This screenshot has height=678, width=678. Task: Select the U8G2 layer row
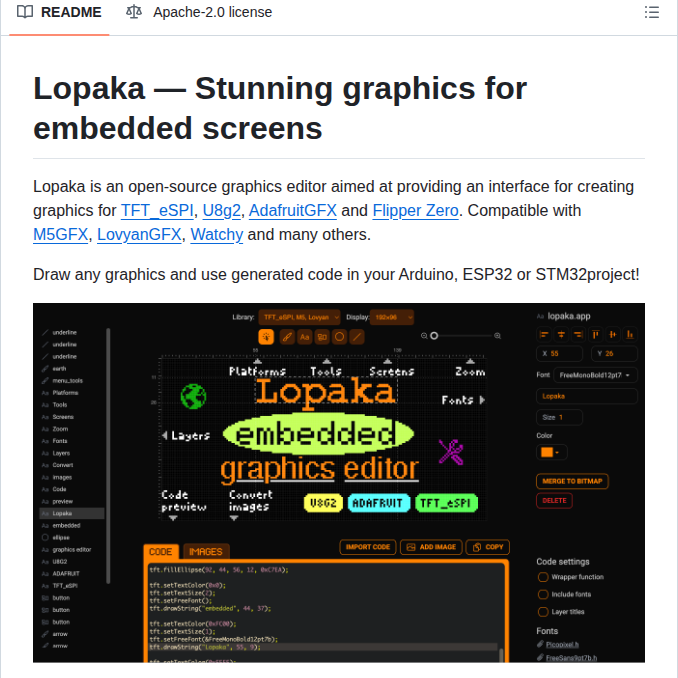(73, 562)
